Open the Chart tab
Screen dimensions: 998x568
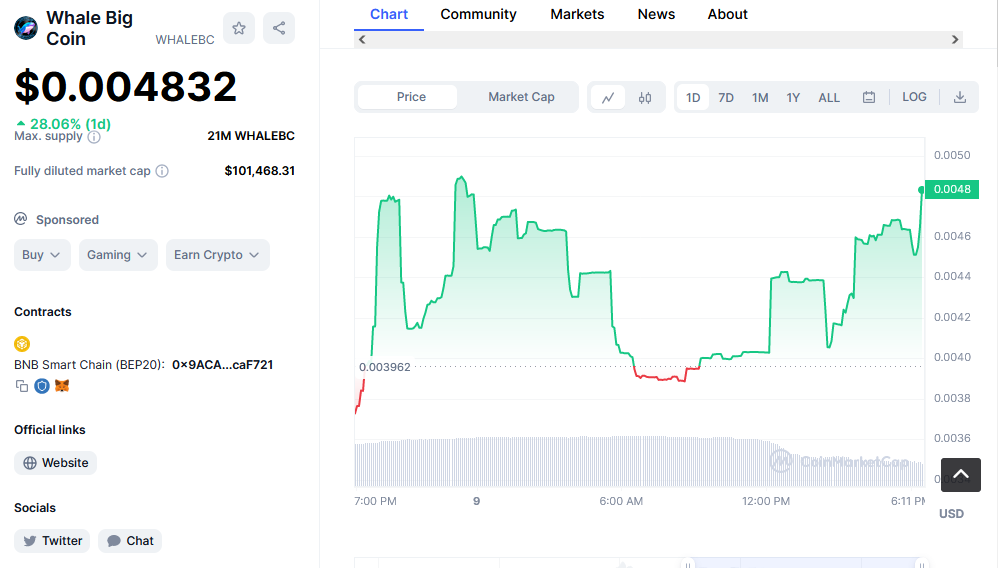click(x=389, y=15)
